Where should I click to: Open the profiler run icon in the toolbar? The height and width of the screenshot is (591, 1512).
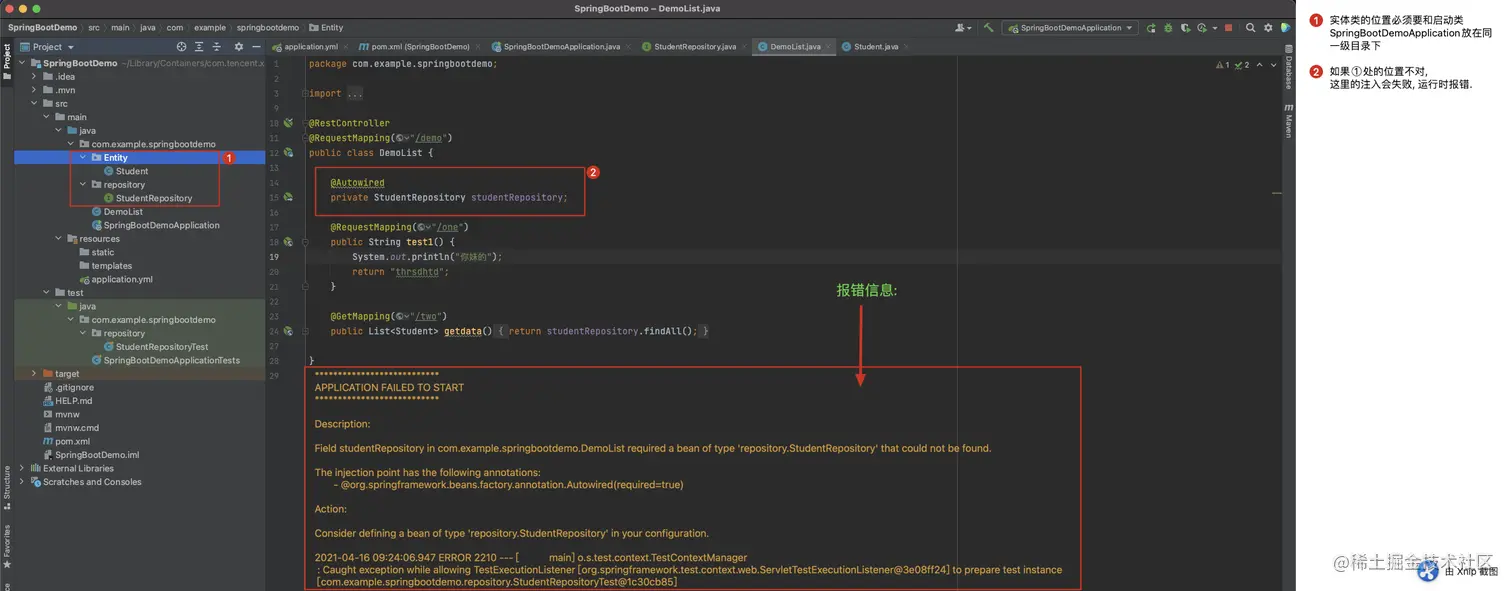[x=1202, y=28]
